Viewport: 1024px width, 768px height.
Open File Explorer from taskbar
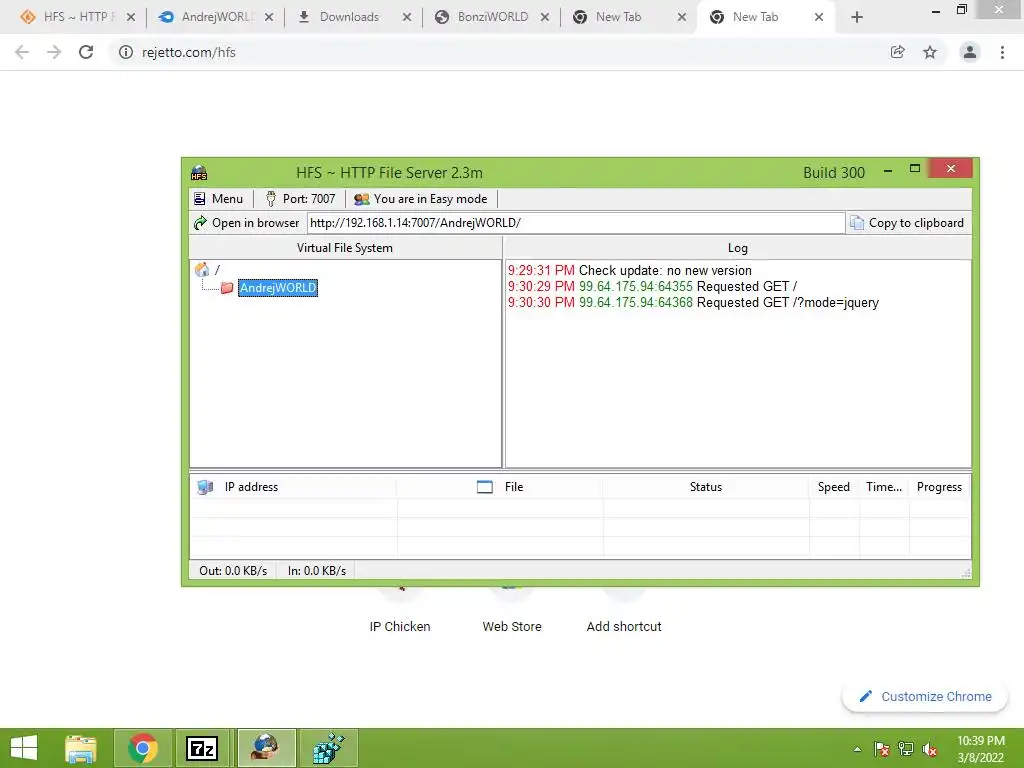(81, 748)
